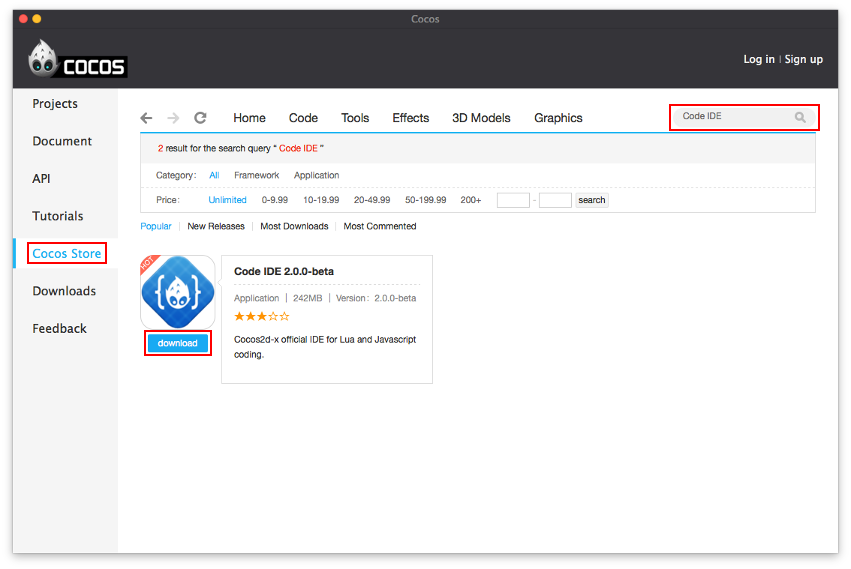Open the Code IDE app icon thumbnail
The width and height of the screenshot is (851, 569).
(177, 292)
